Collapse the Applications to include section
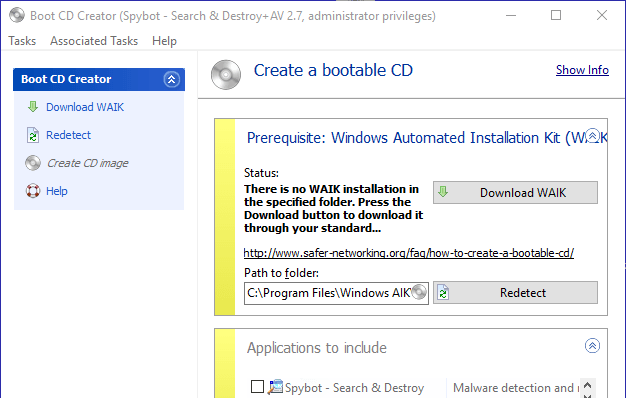 [592, 345]
